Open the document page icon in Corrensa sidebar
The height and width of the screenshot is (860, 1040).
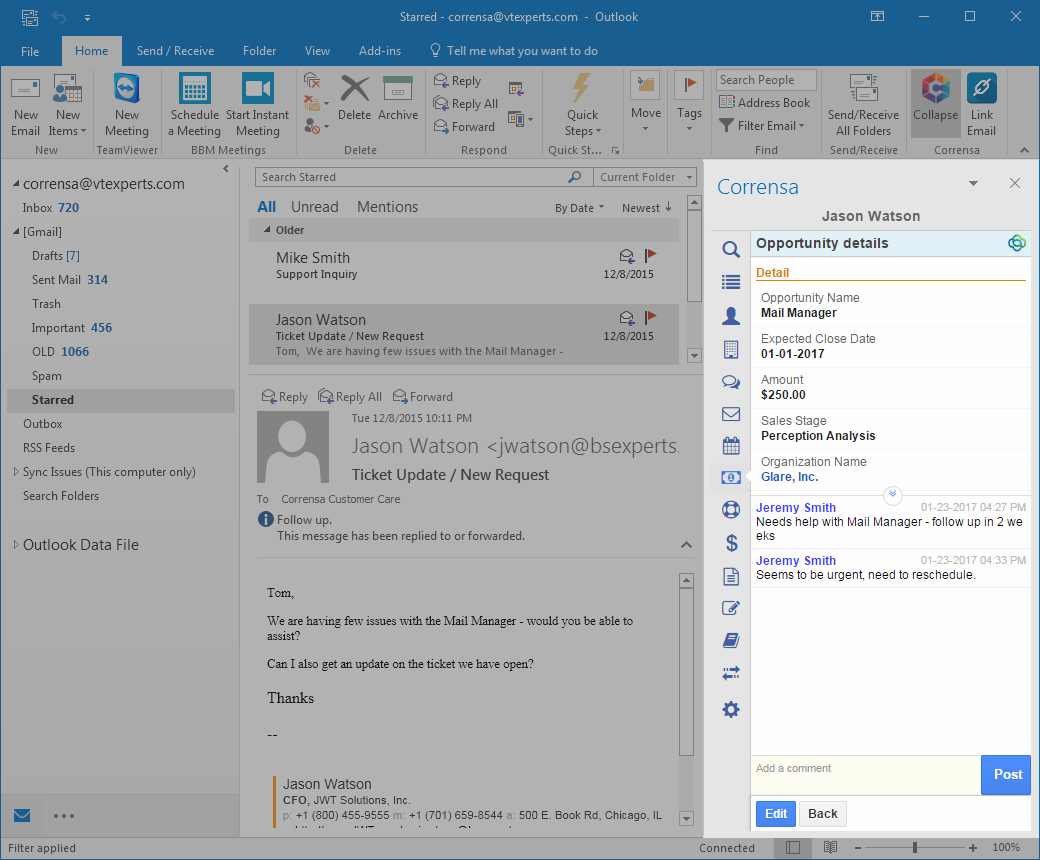(730, 576)
